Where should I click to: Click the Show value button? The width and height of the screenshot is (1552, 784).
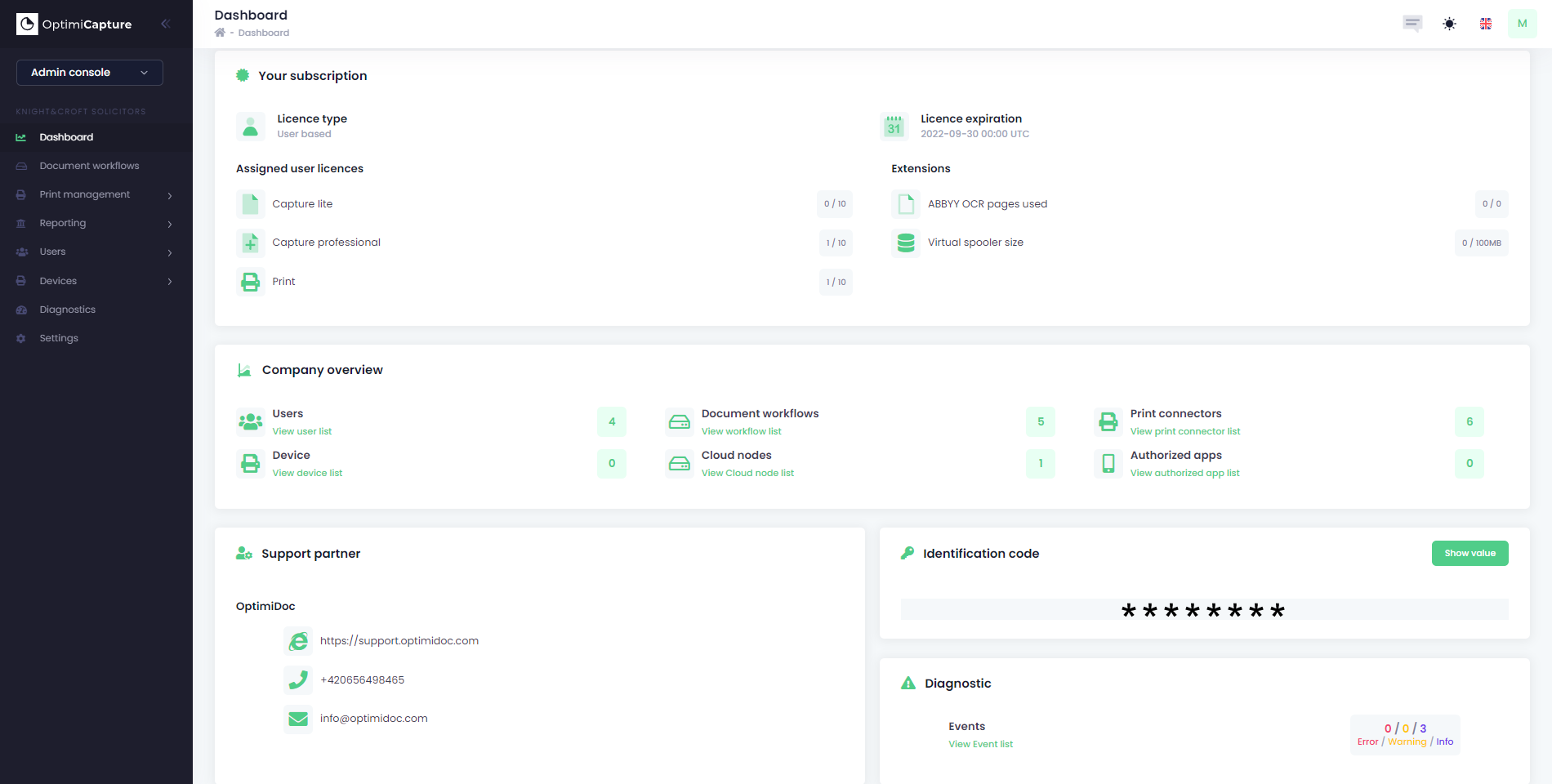point(1470,553)
